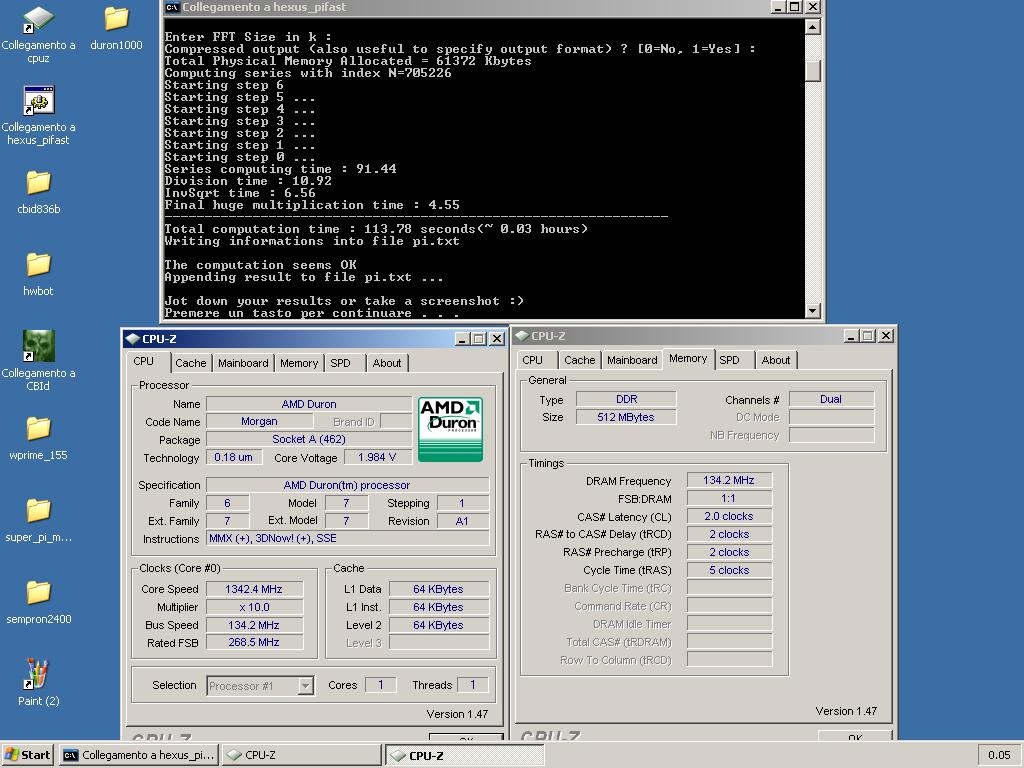The image size is (1024, 768).
Task: Open Mainboard tab in right CPU-Z window
Action: click(x=632, y=360)
